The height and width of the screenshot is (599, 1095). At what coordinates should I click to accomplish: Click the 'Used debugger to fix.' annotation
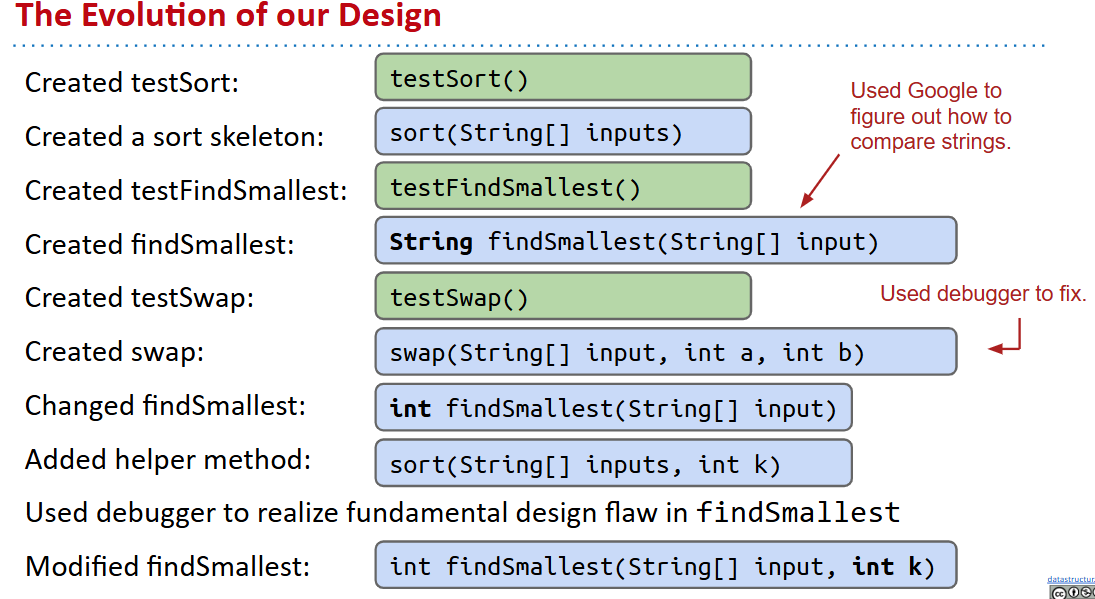[982, 294]
